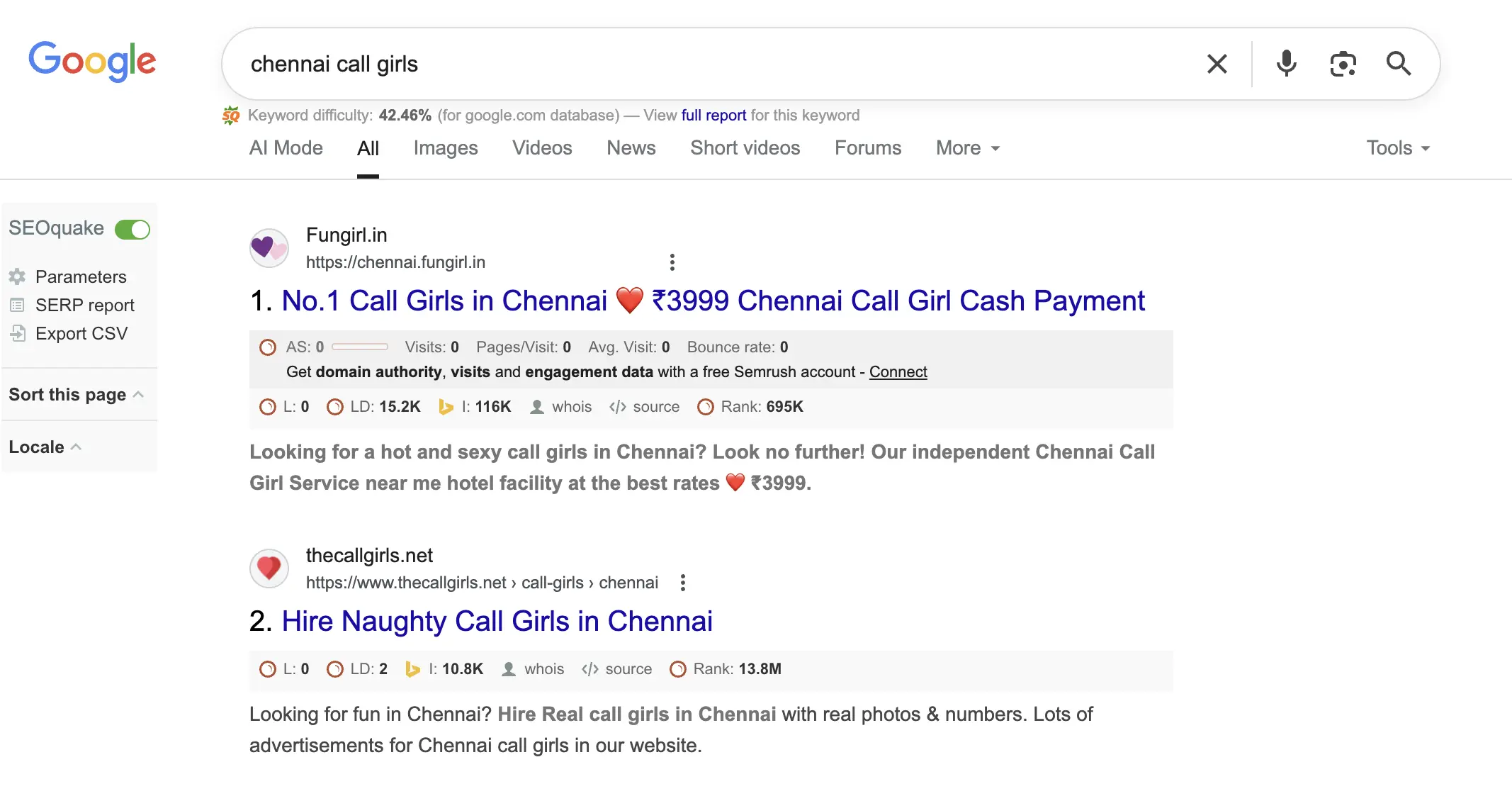
Task: Toggle the SEOquake switch off
Action: tap(132, 230)
